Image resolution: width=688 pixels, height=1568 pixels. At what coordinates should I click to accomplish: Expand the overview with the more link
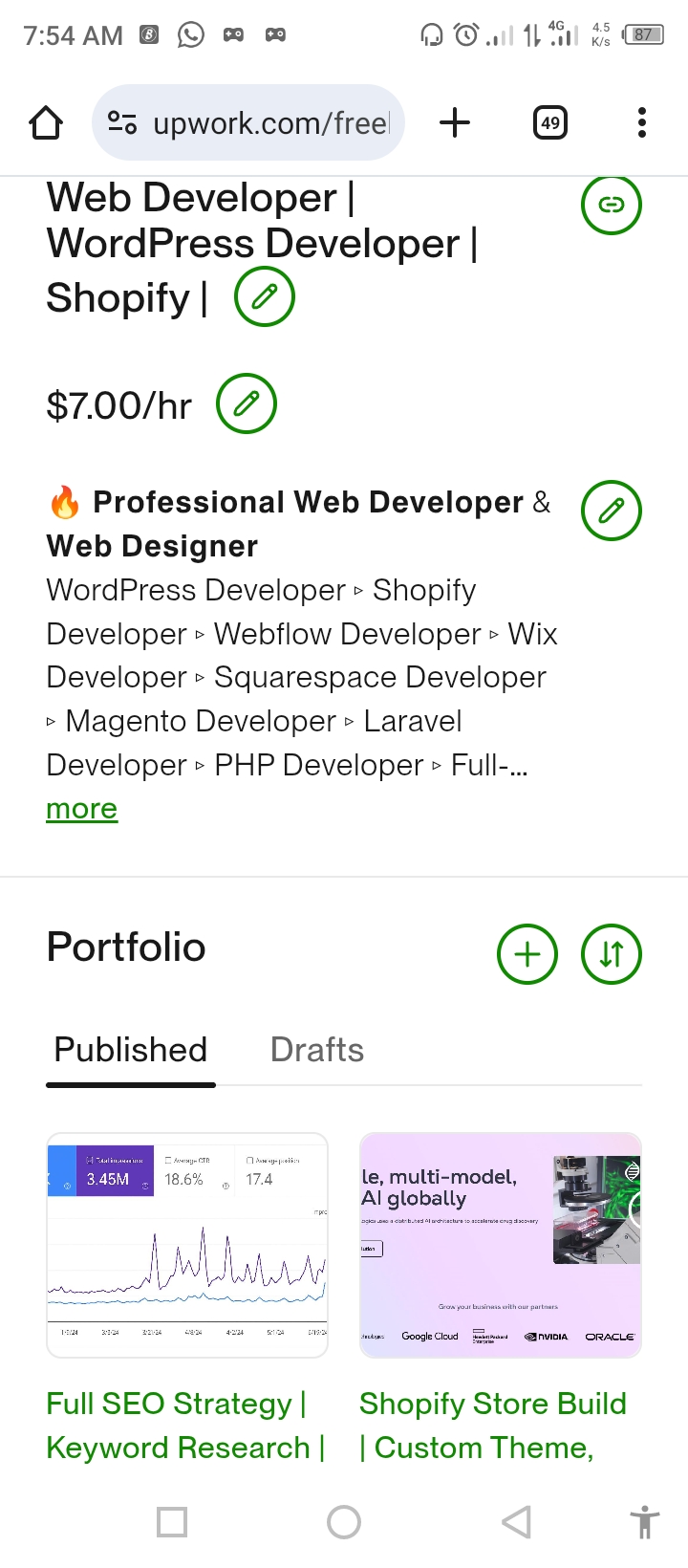[x=81, y=808]
